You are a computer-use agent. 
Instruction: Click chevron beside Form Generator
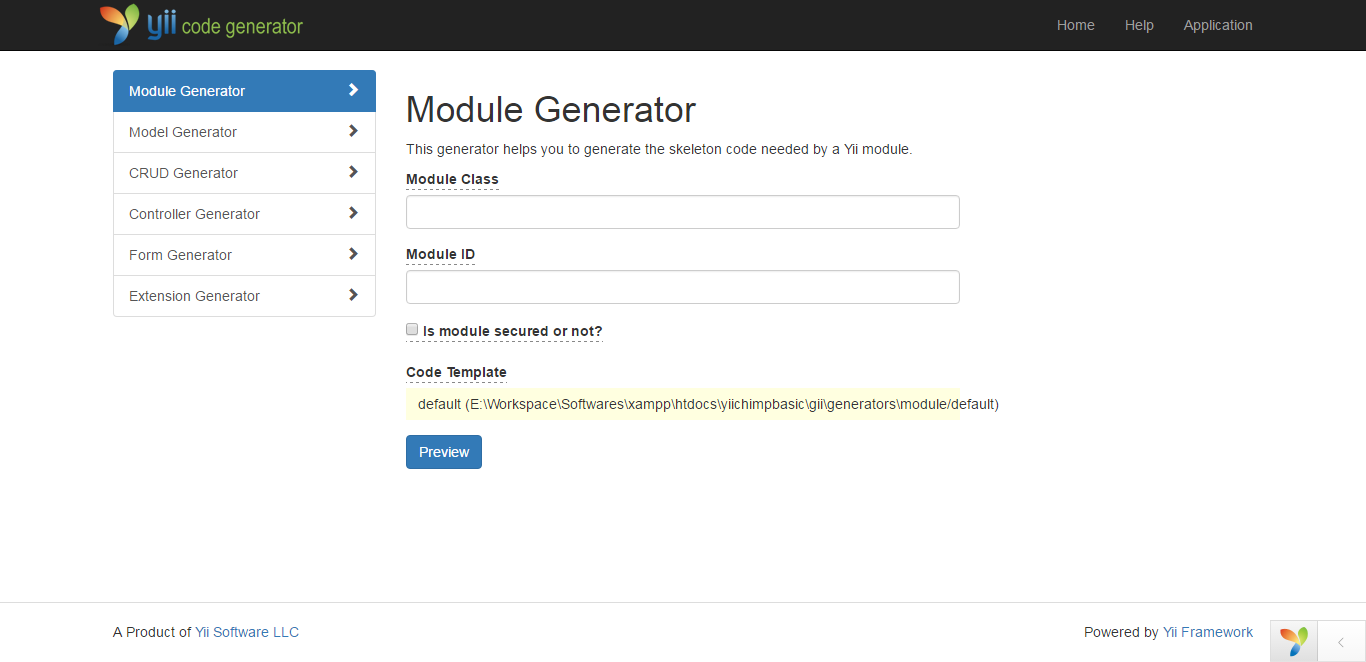[353, 254]
